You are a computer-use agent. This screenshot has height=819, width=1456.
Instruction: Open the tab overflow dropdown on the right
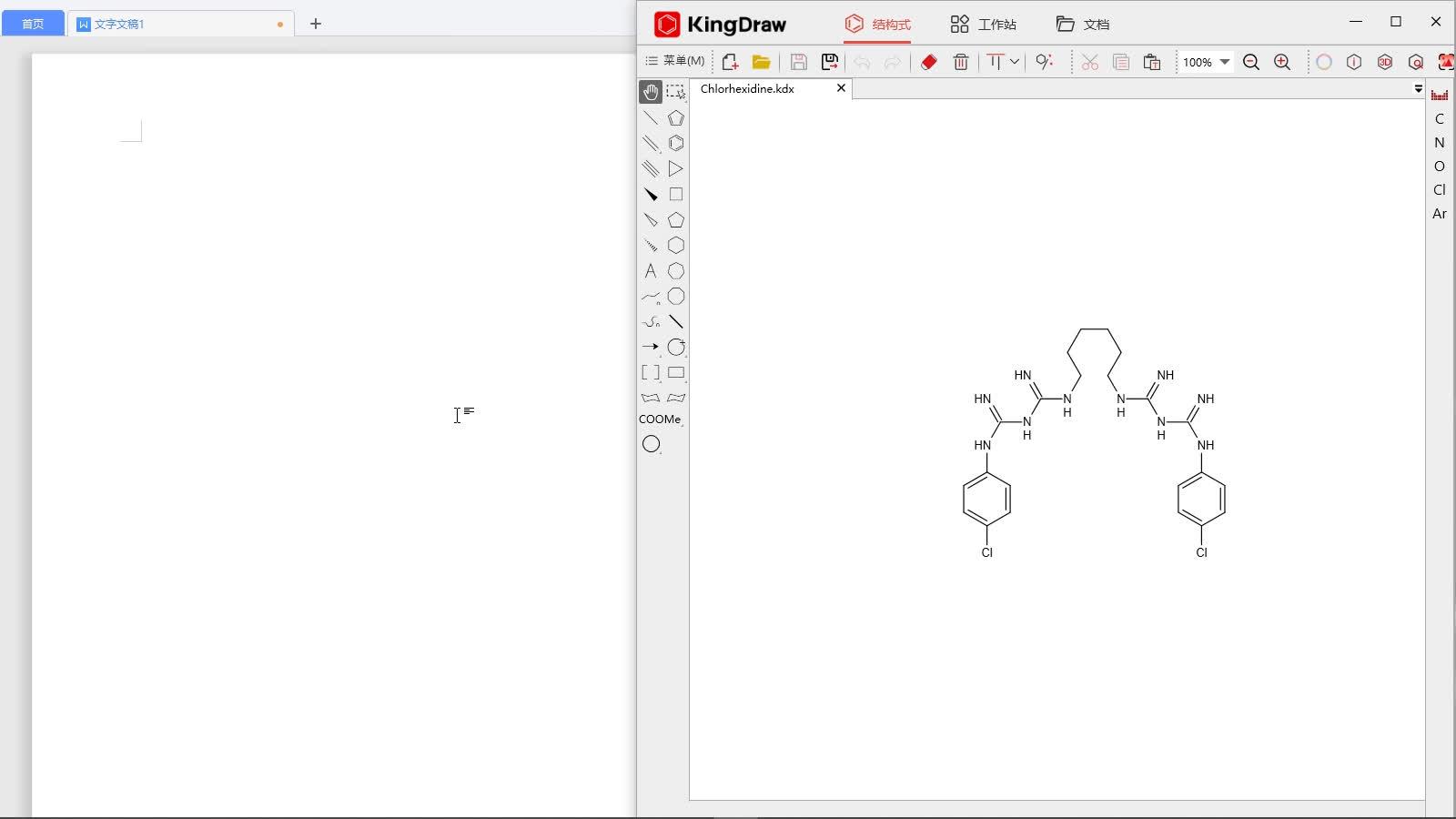[x=1418, y=88]
